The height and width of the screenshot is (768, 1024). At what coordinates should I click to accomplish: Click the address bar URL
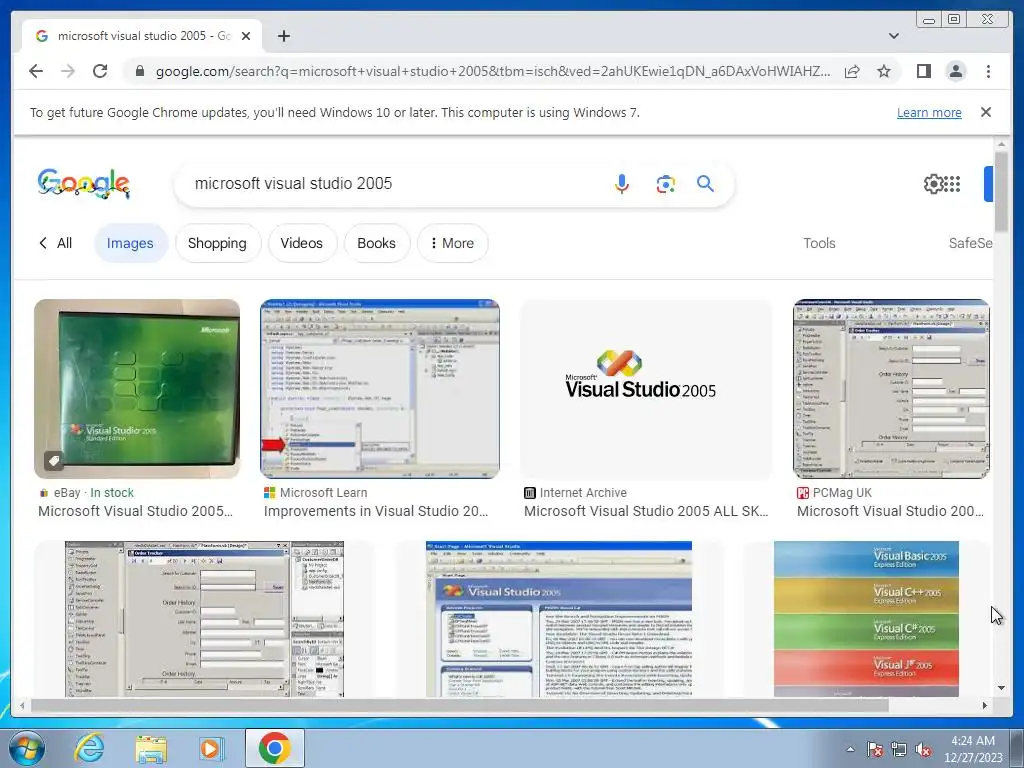(493, 71)
